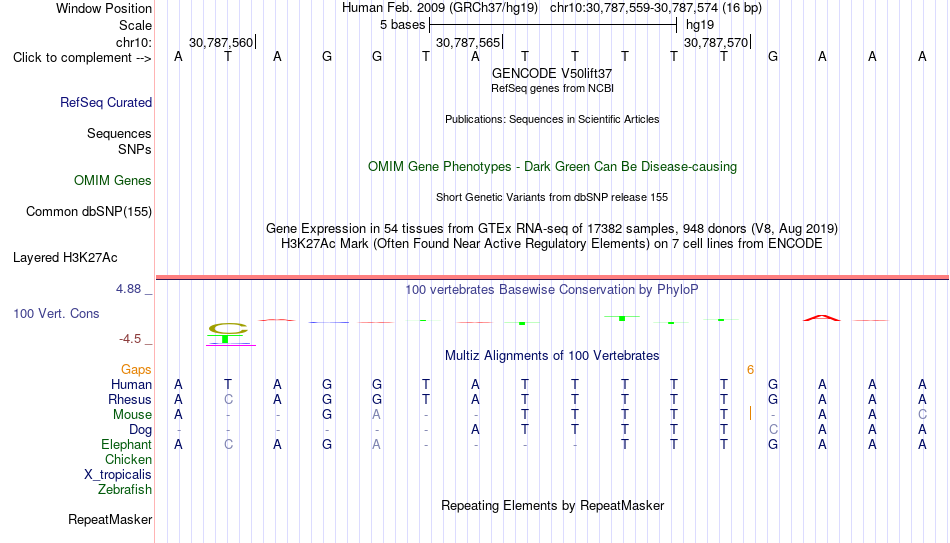Click 'Publications: Sequences in Scientific Articles' title

pos(552,119)
